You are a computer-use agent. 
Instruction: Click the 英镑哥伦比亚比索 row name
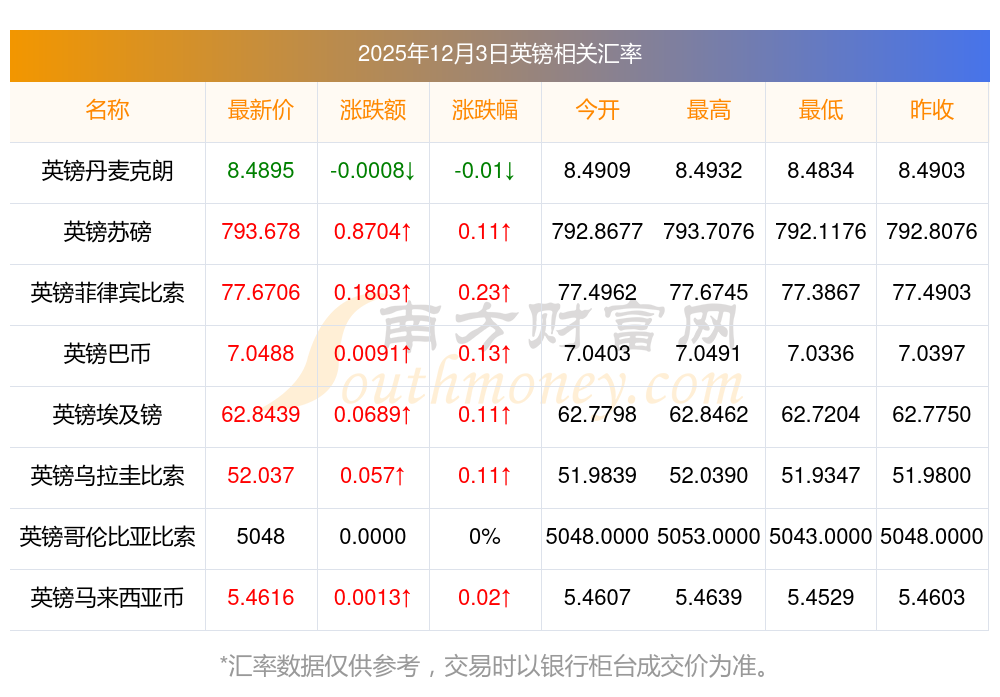point(107,537)
